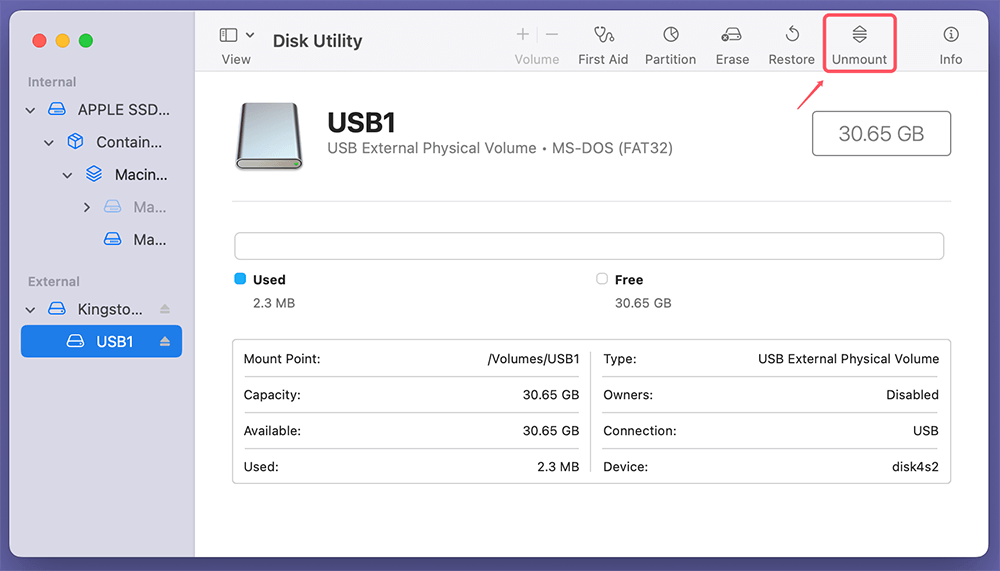The width and height of the screenshot is (1000, 571).
Task: Open the Partition tool
Action: pos(670,45)
